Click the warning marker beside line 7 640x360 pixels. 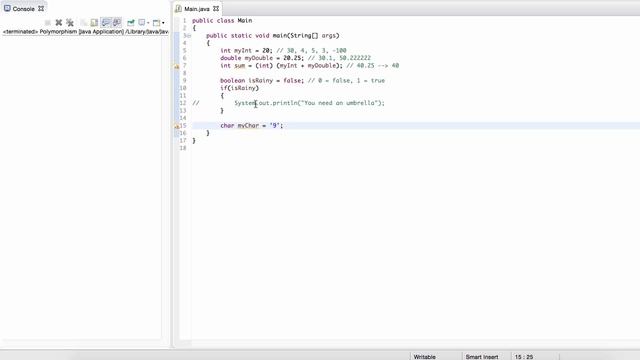177,66
